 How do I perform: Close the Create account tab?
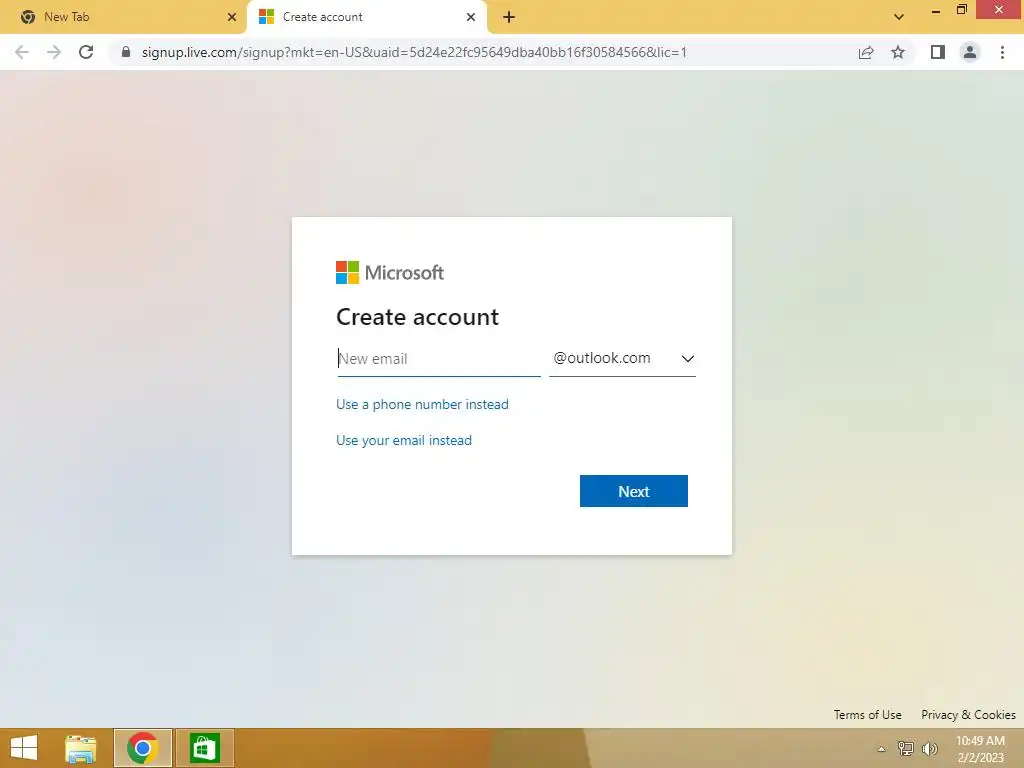471,17
